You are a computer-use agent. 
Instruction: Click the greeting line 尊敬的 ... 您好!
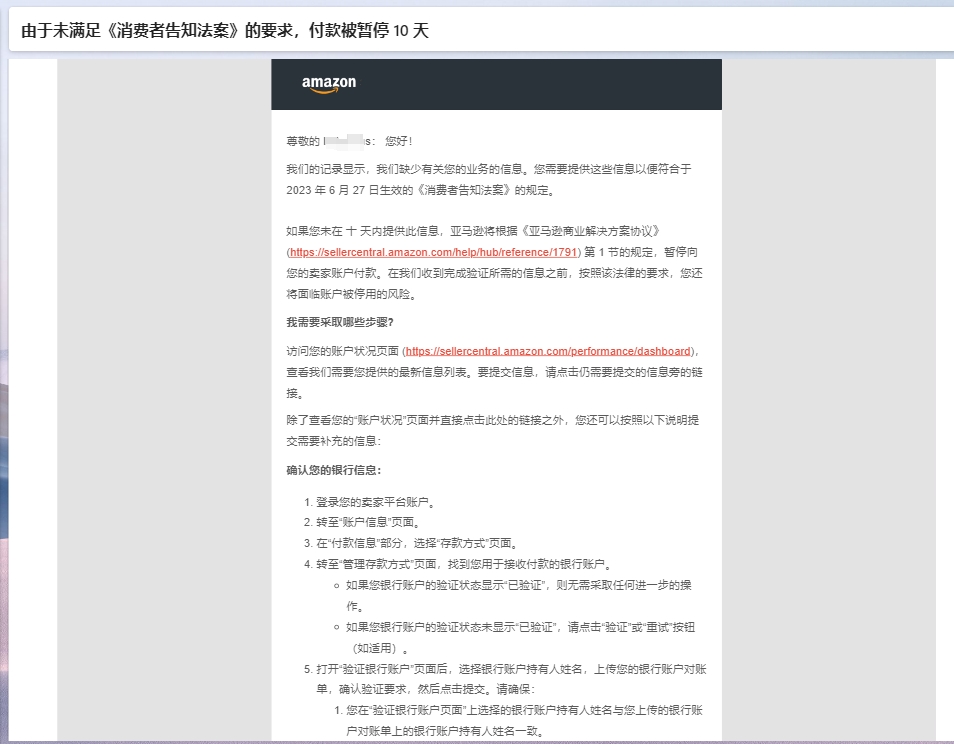pos(349,141)
